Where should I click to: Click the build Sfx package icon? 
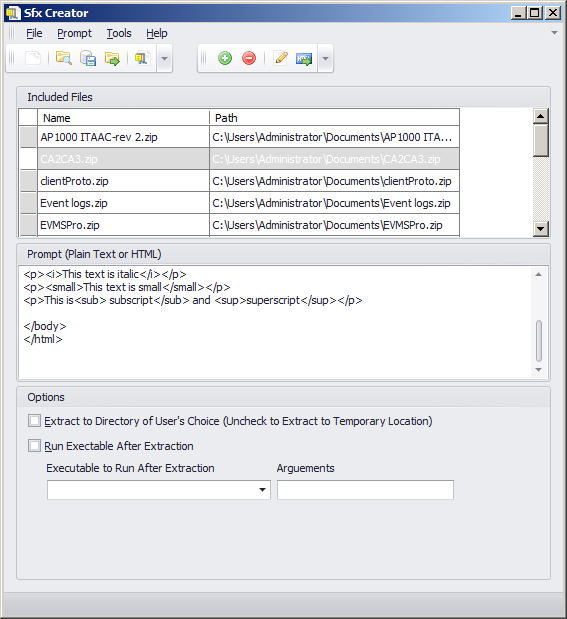142,58
